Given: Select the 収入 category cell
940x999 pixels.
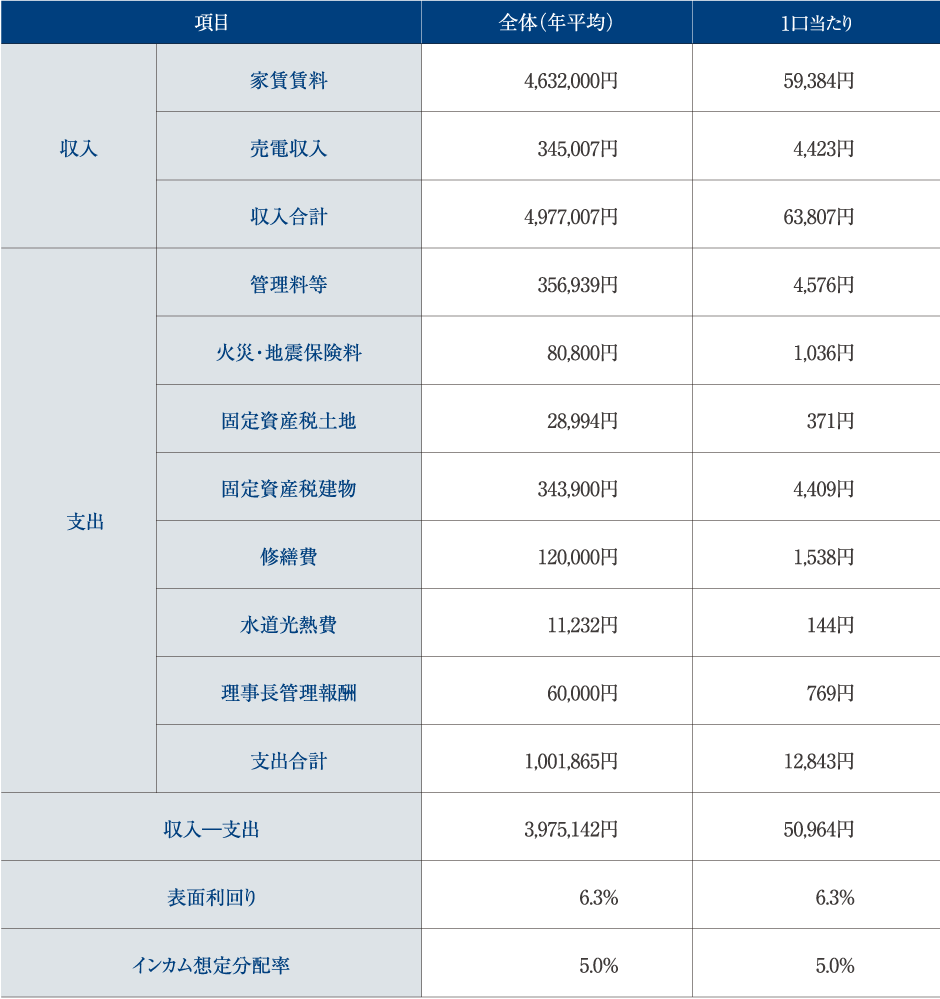Looking at the screenshot, I should [x=78, y=148].
